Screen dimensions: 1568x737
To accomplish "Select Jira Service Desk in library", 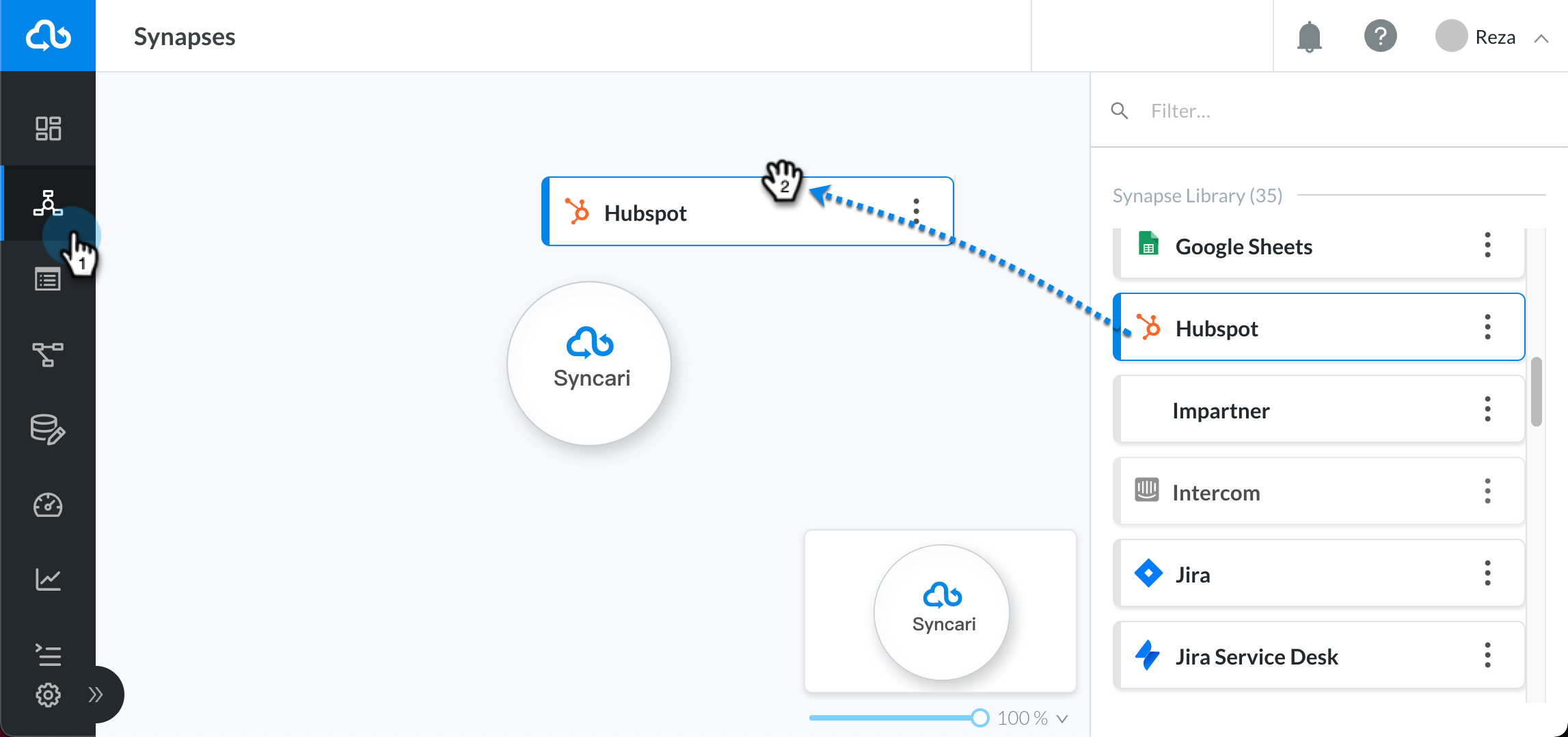I will tap(1319, 655).
